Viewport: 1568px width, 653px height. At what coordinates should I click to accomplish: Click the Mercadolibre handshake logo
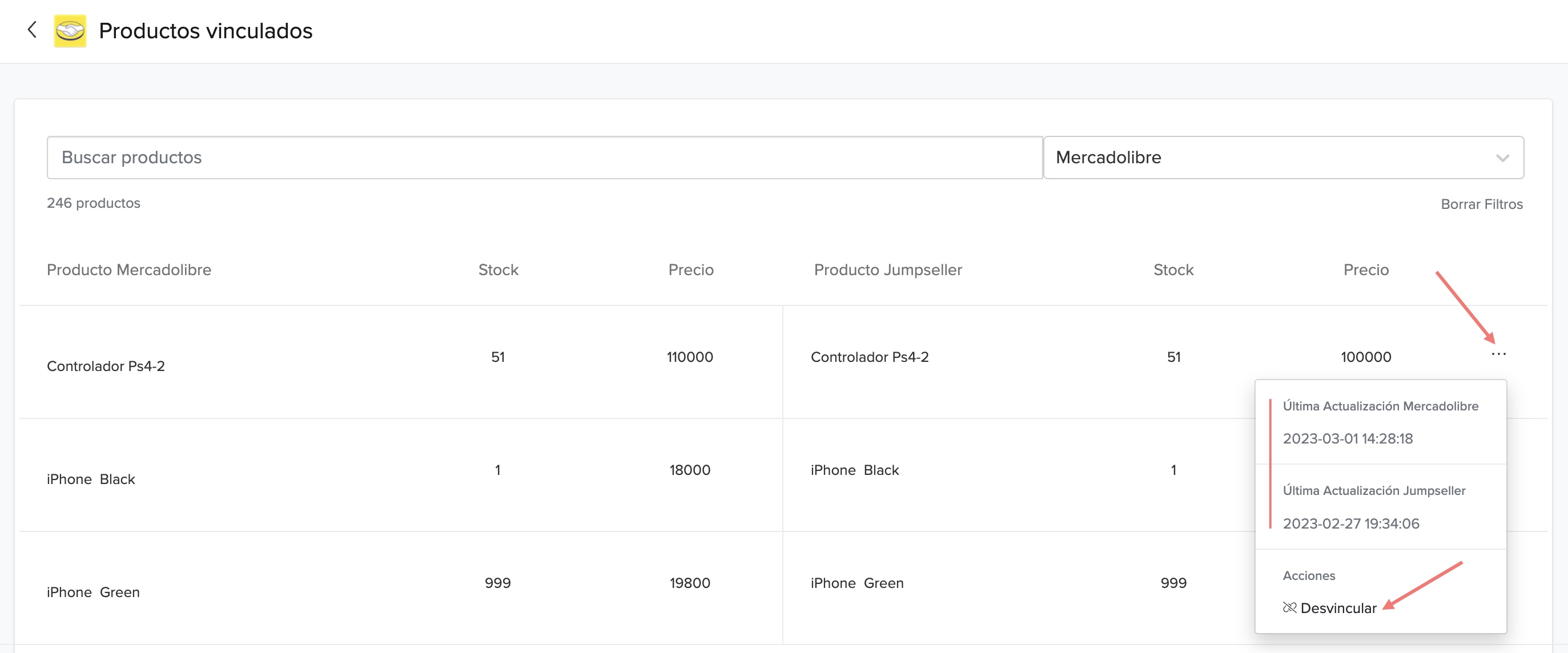pos(70,30)
